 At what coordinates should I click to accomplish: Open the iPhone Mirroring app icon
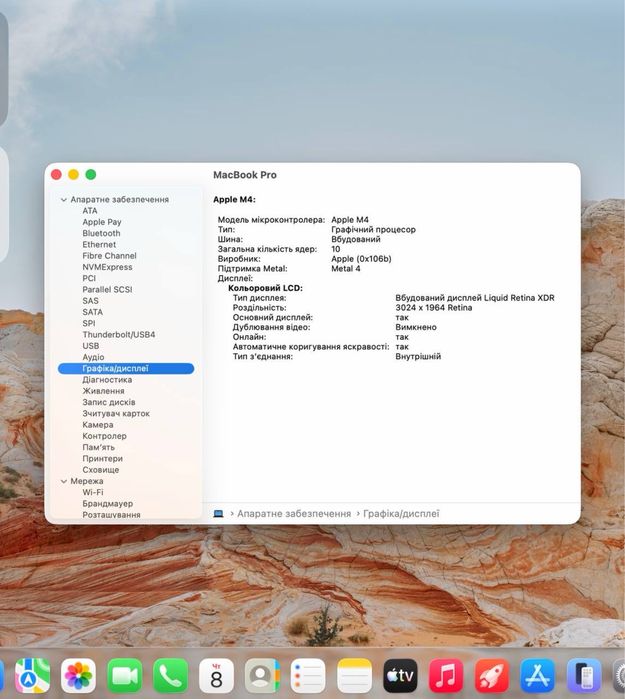tap(584, 675)
